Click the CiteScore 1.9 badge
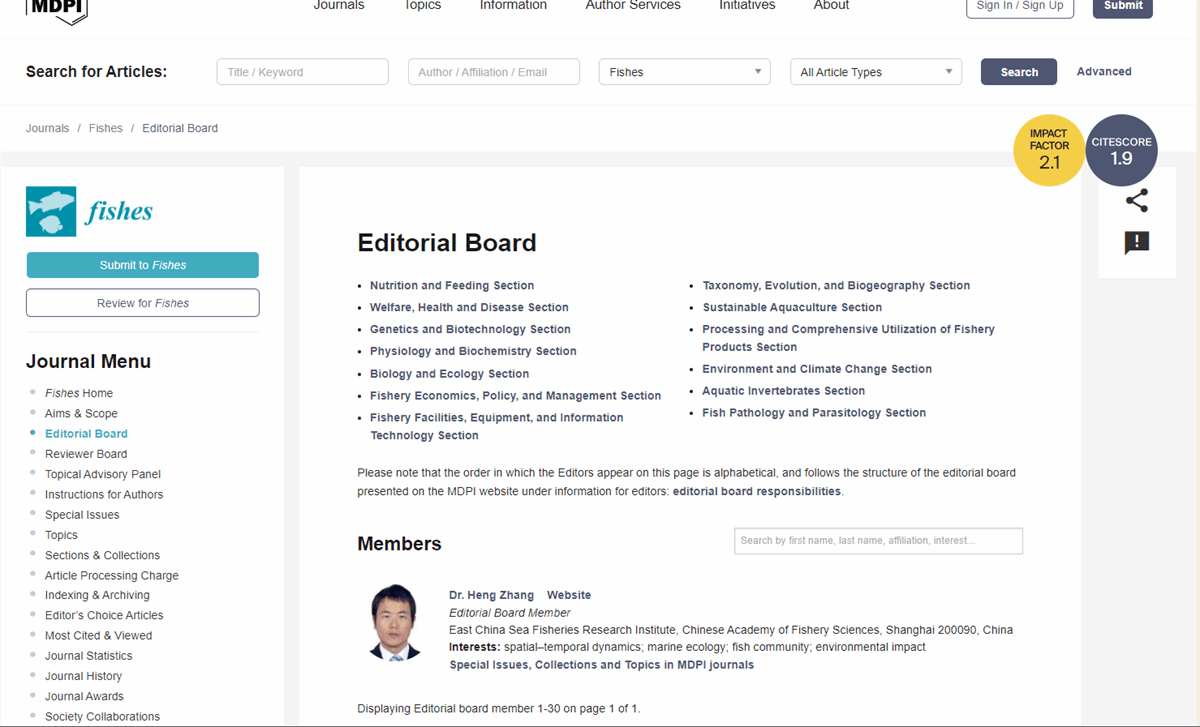 click(x=1121, y=151)
